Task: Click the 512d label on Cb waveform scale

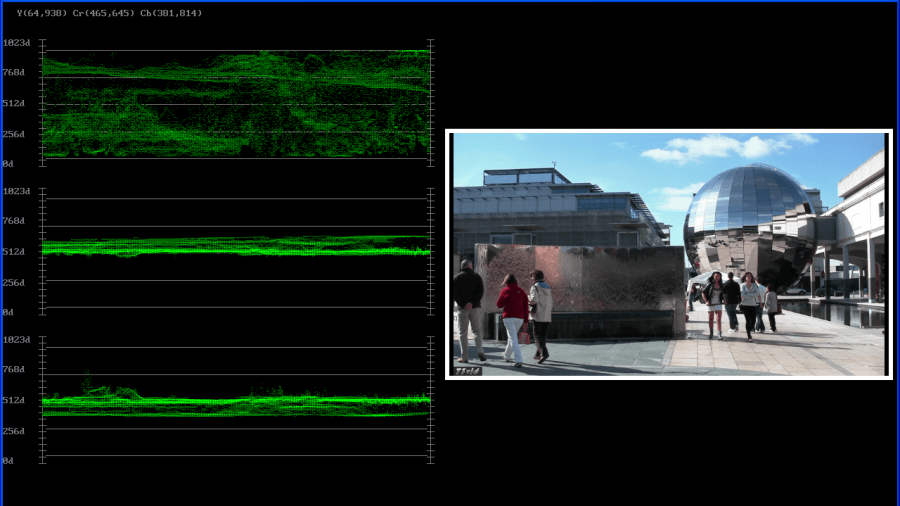Action: pyautogui.click(x=14, y=400)
